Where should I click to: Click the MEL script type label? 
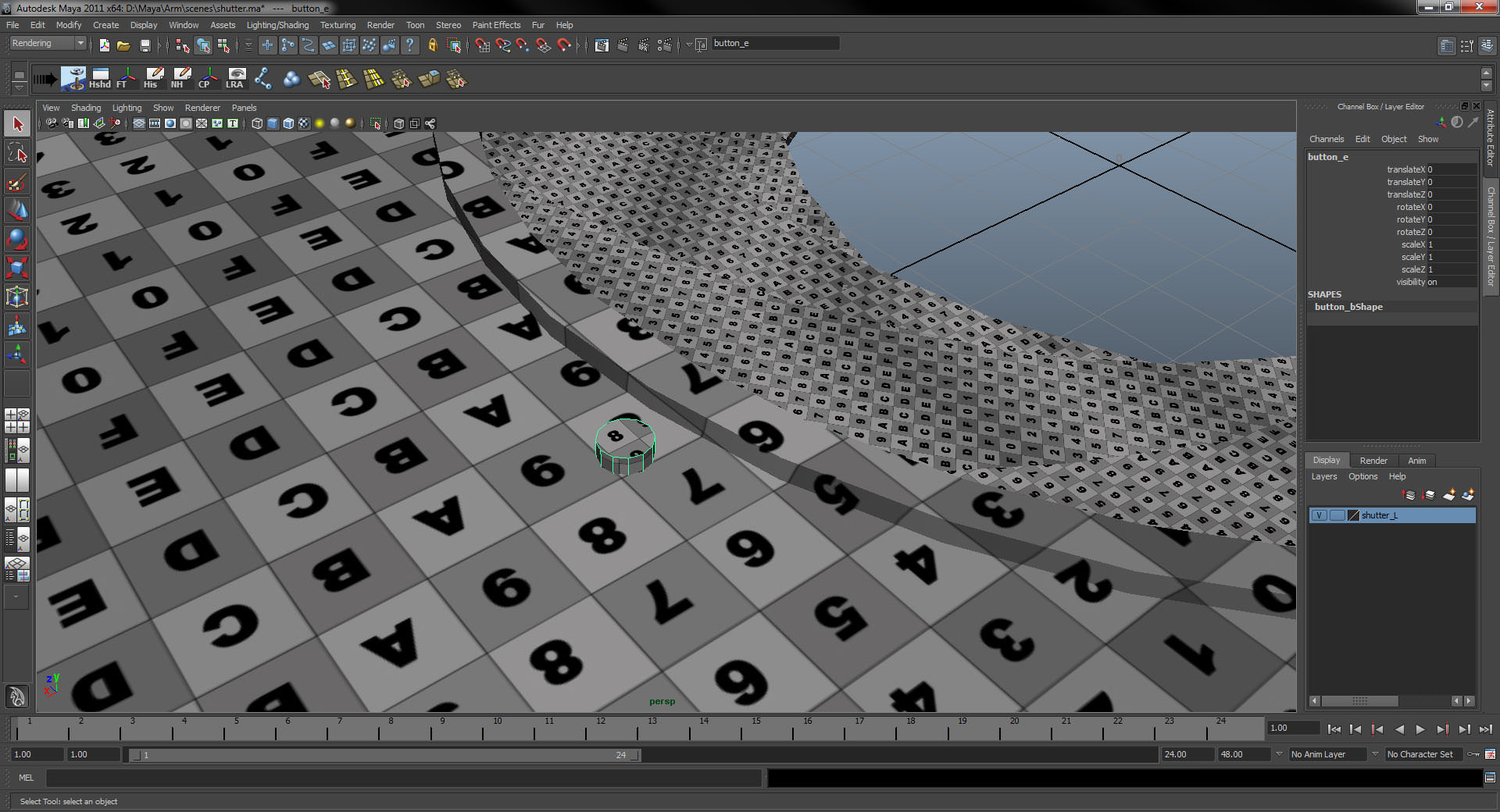(x=27, y=778)
